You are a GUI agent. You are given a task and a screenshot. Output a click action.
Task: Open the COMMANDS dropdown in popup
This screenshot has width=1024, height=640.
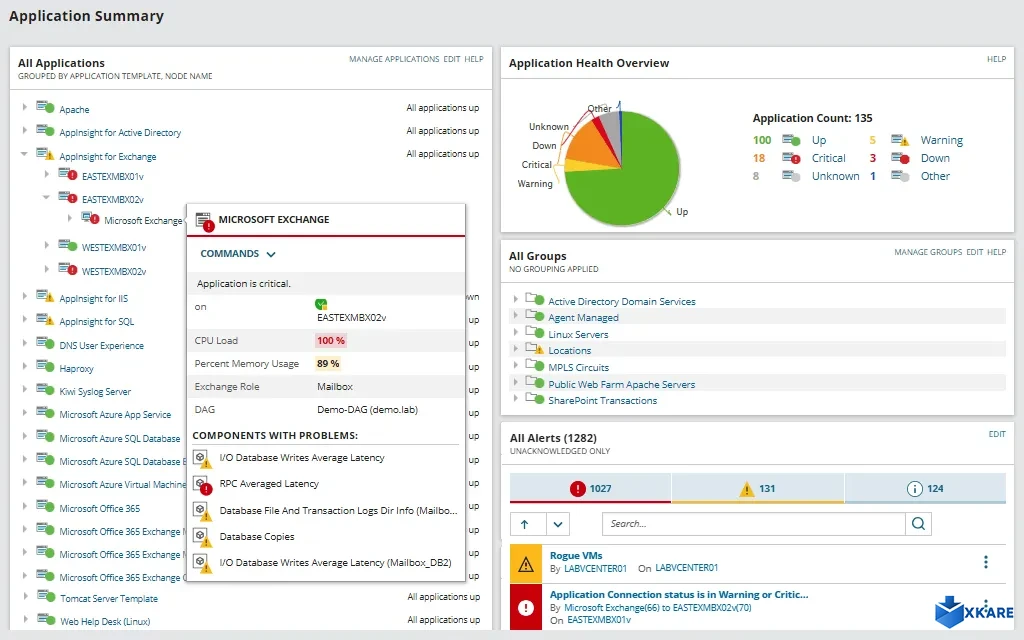[x=238, y=253]
